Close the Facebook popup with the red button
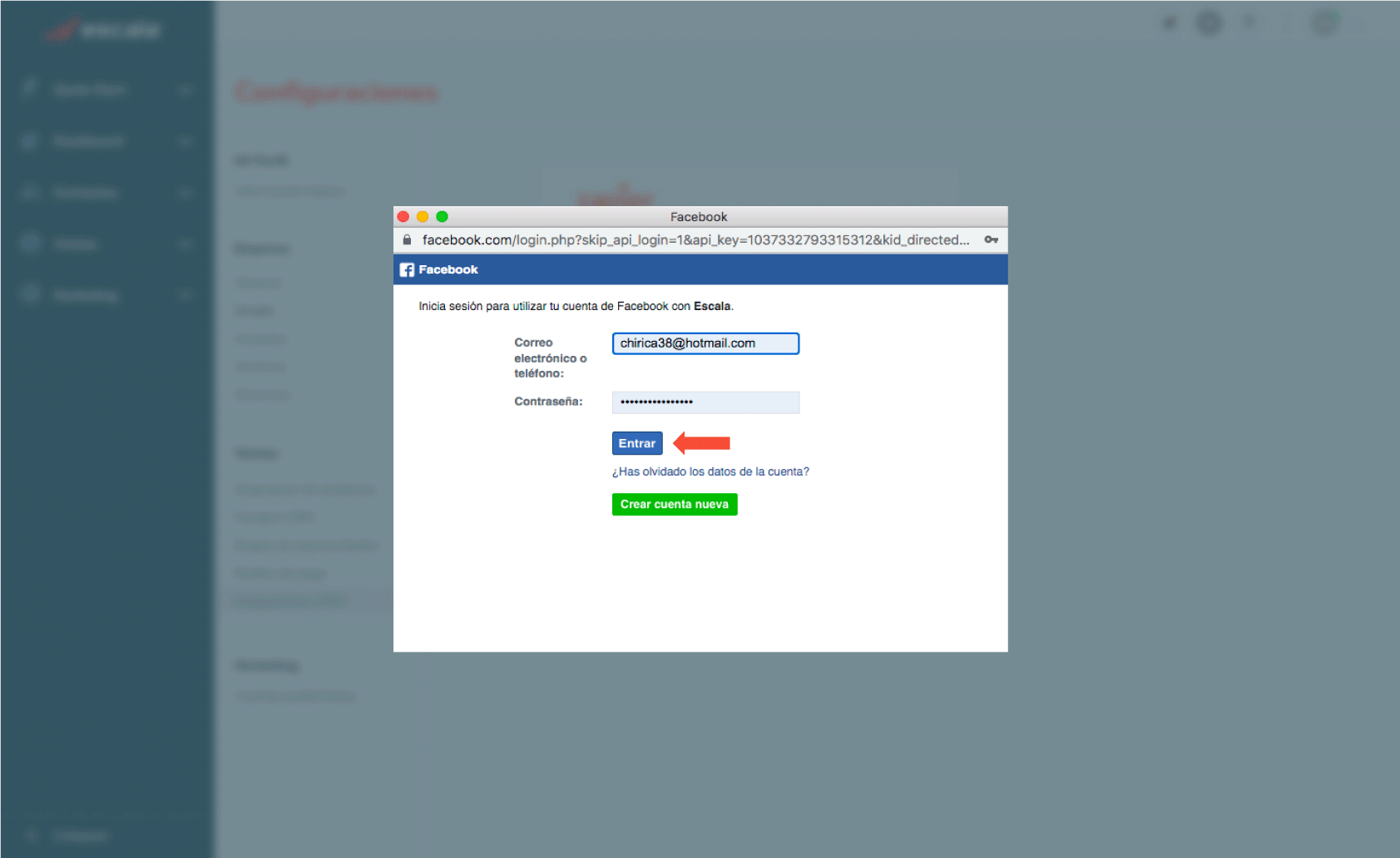This screenshot has width=1400, height=858. click(403, 216)
